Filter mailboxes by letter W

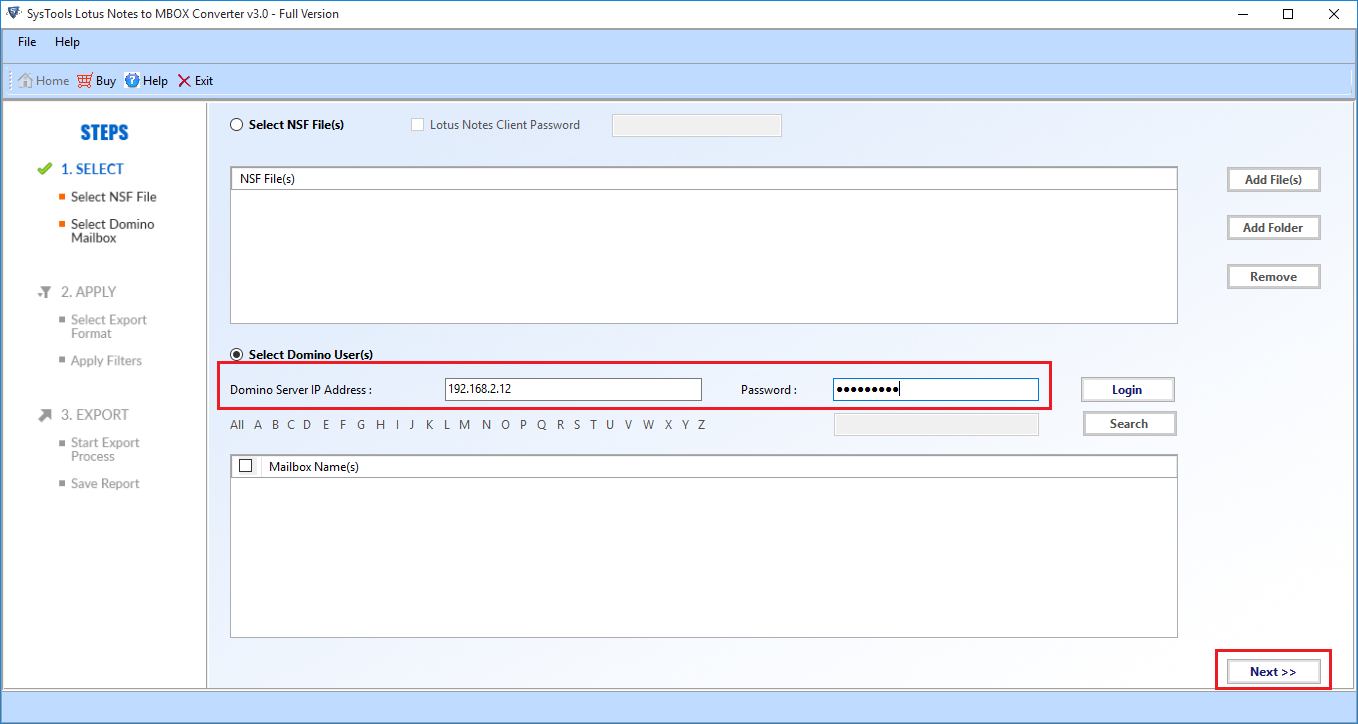pyautogui.click(x=648, y=425)
